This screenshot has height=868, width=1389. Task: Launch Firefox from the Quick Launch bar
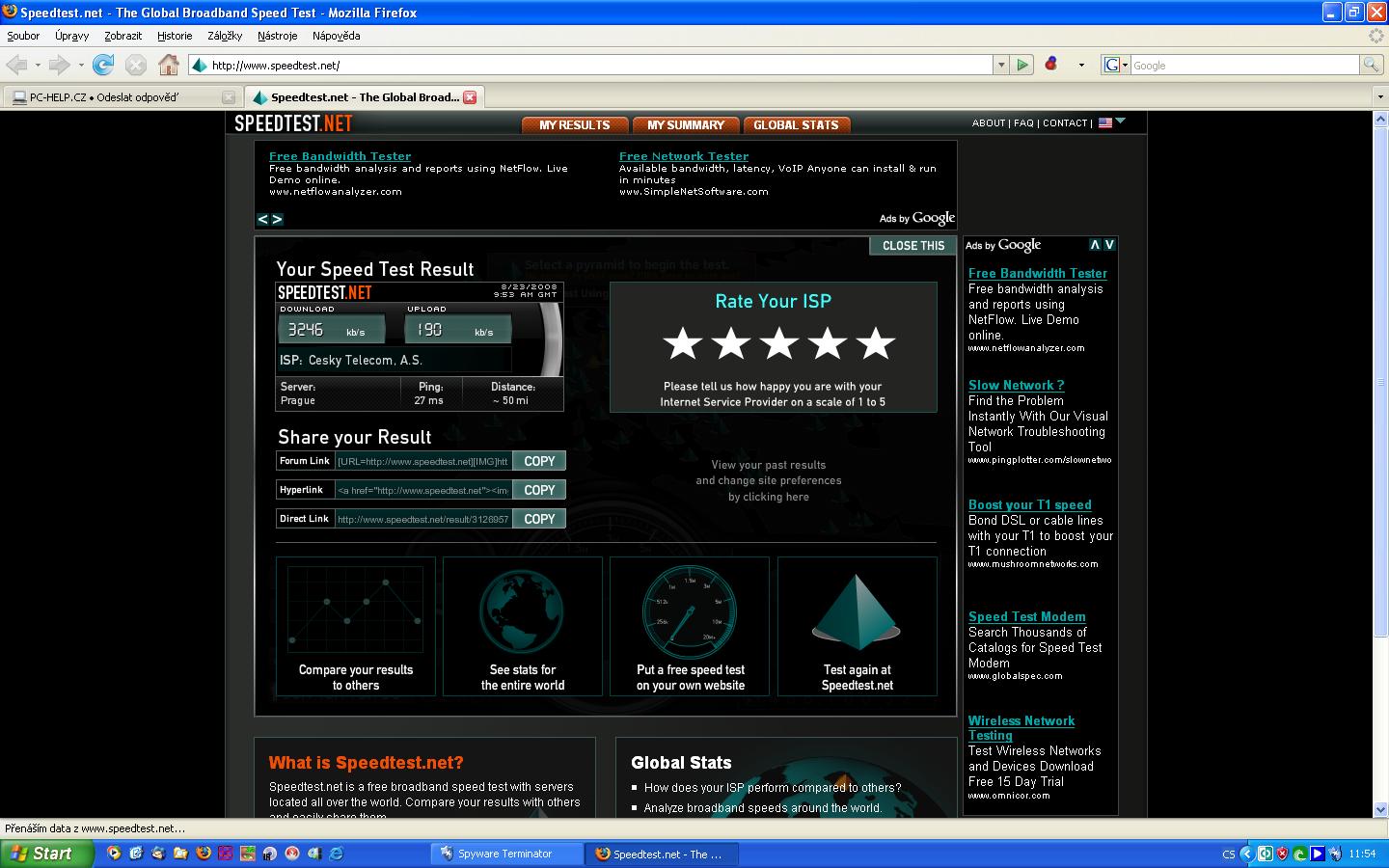coord(203,854)
